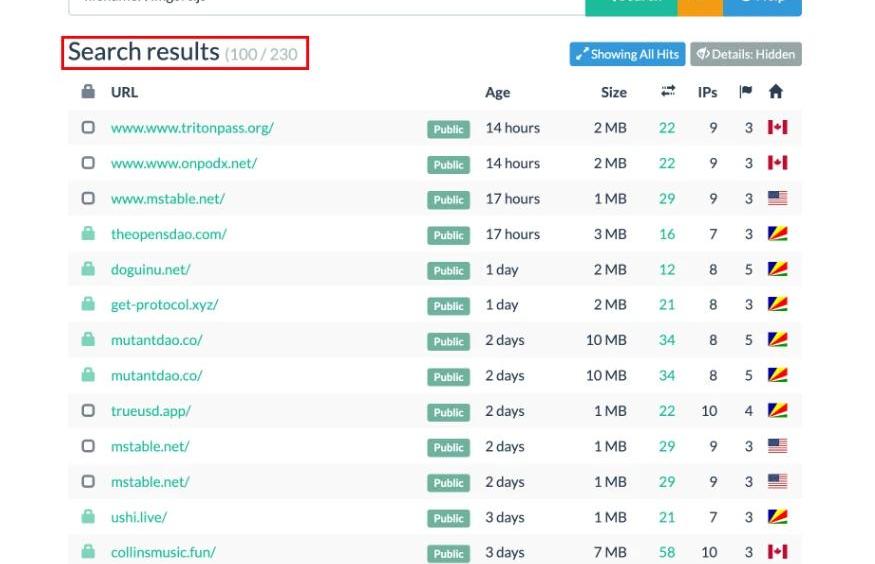Screen dimensions: 875x564
Task: Toggle the Details: Hidden button
Action: click(x=746, y=54)
